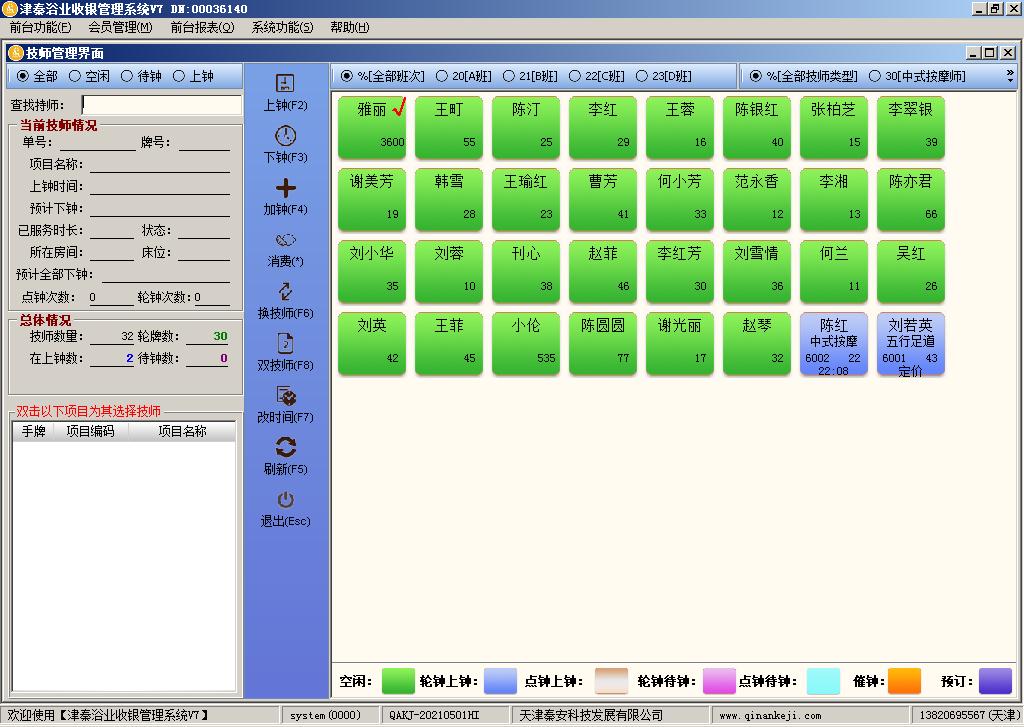Click the orange 催钟 color legend swatch
This screenshot has width=1024, height=727.
(x=904, y=681)
